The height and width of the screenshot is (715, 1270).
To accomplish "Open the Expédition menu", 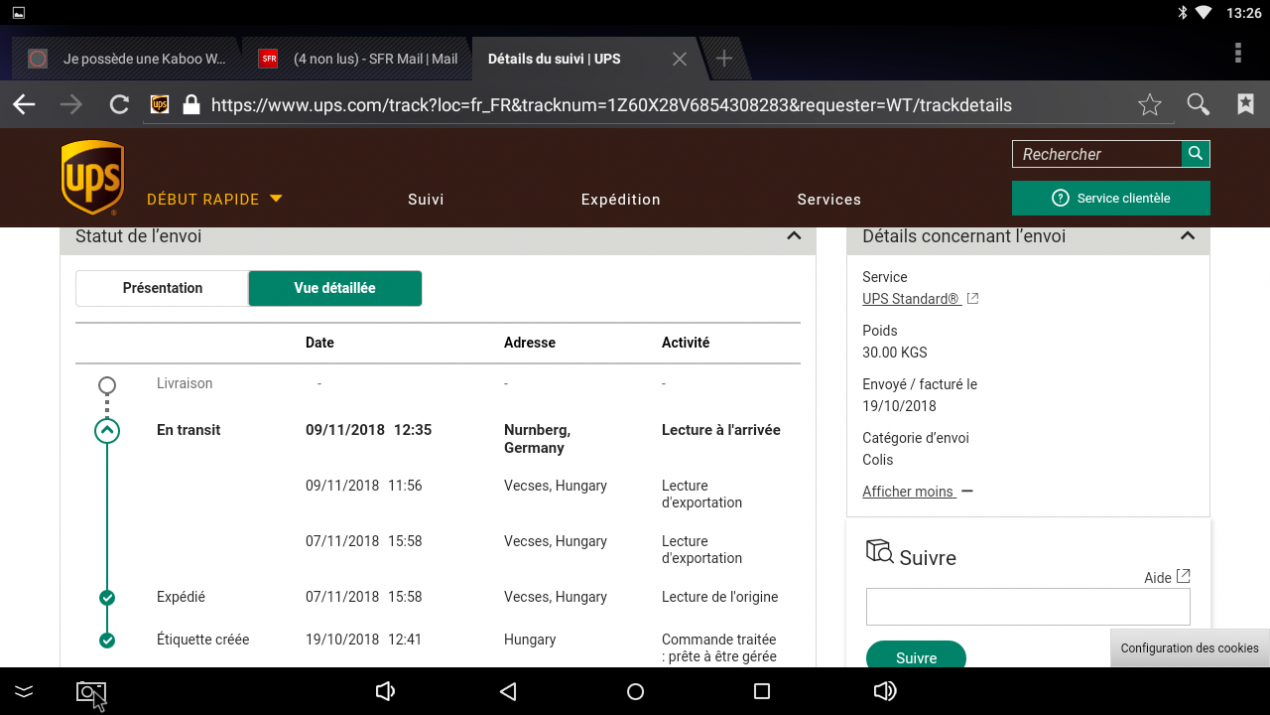I will click(x=621, y=199).
